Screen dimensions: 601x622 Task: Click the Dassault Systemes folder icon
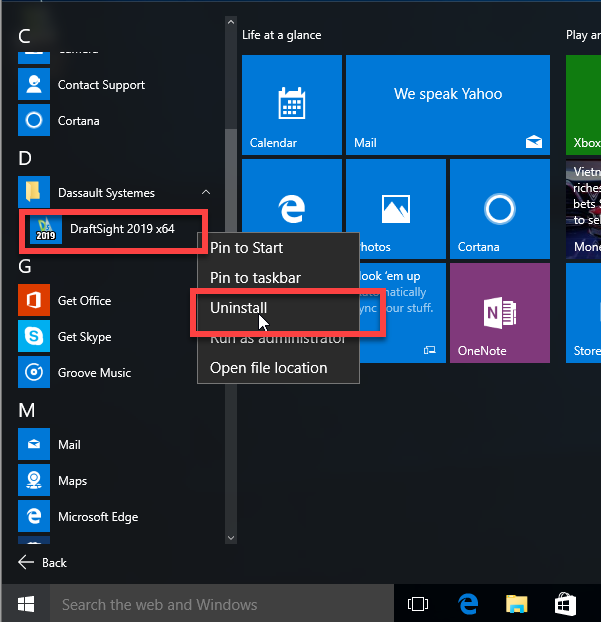coord(34,192)
